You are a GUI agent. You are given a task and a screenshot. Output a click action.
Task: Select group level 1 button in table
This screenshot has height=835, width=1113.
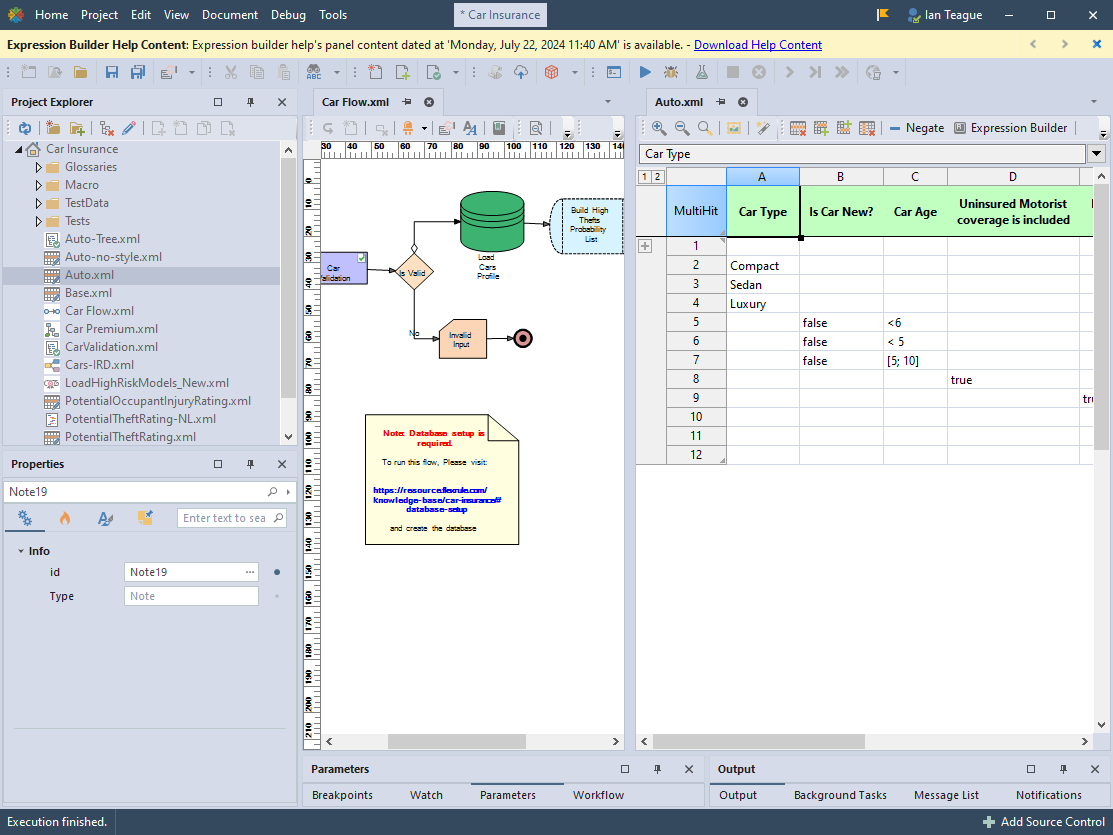tap(645, 177)
